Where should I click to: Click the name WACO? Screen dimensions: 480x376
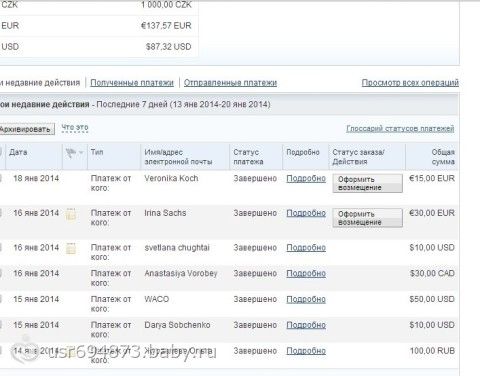(x=157, y=299)
